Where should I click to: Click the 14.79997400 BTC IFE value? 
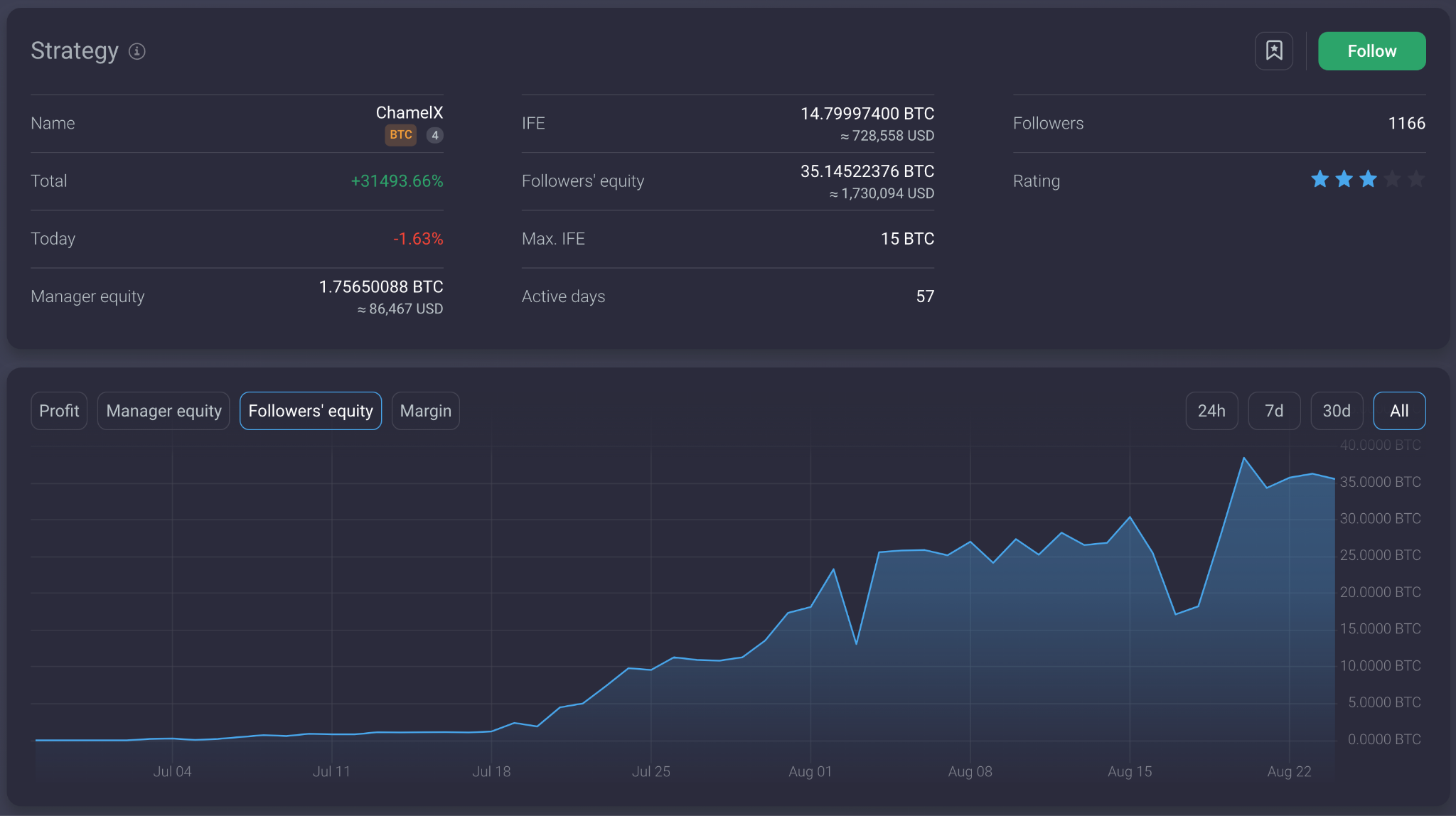pyautogui.click(x=867, y=114)
